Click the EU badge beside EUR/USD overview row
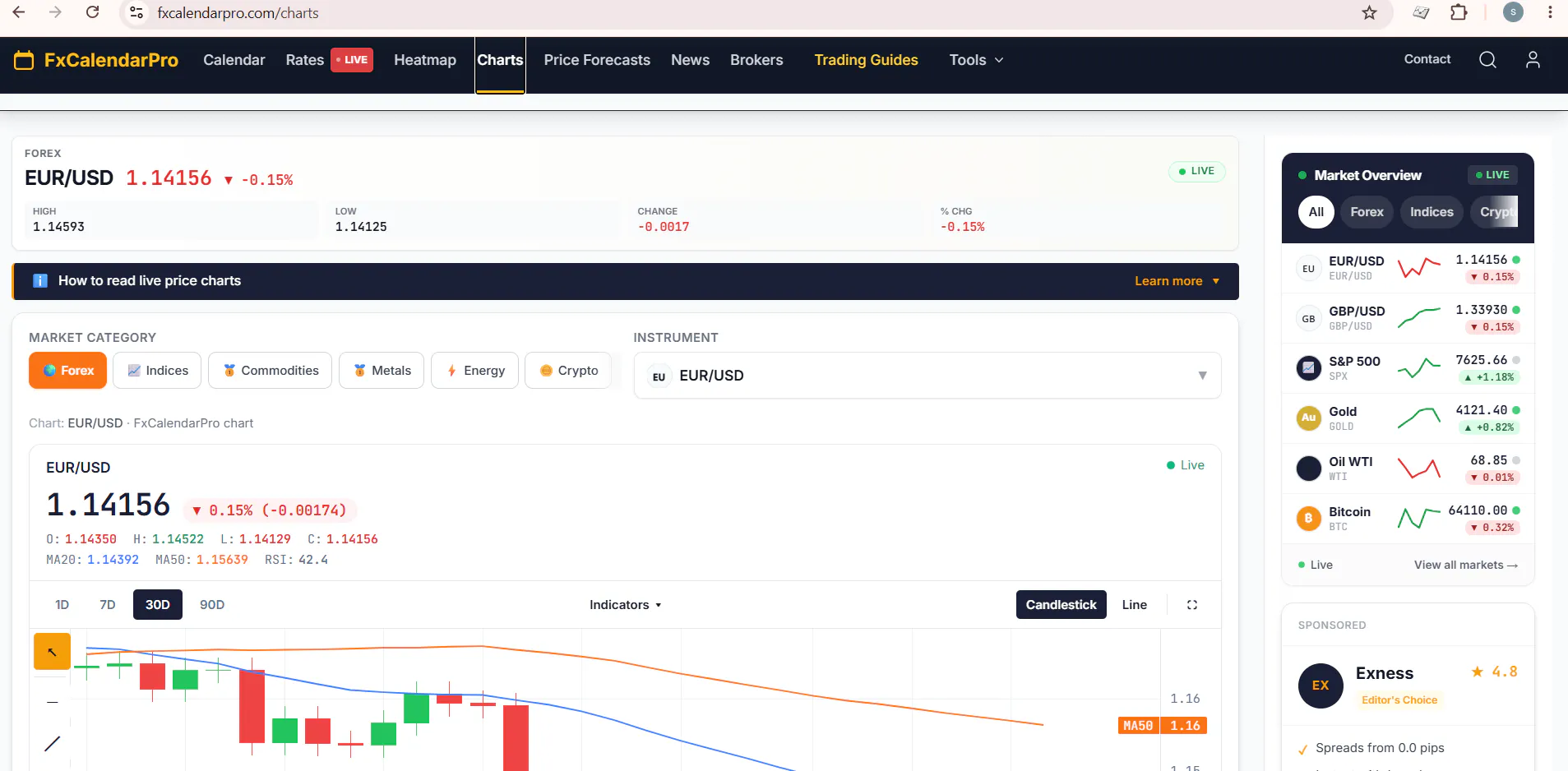1568x771 pixels. [x=1308, y=269]
